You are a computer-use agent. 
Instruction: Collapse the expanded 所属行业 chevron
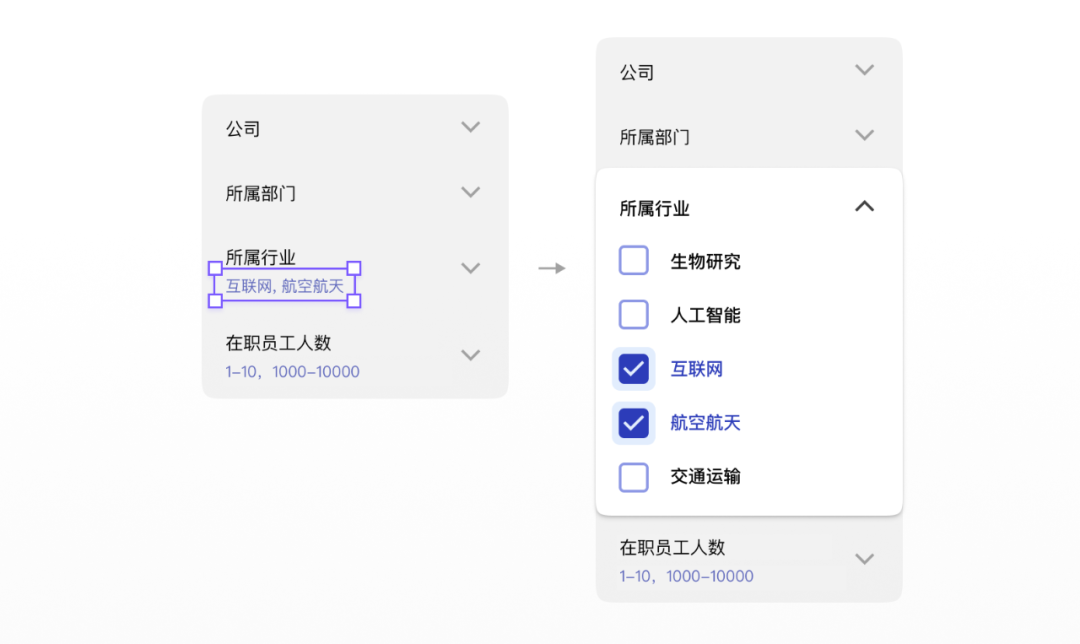coord(865,207)
